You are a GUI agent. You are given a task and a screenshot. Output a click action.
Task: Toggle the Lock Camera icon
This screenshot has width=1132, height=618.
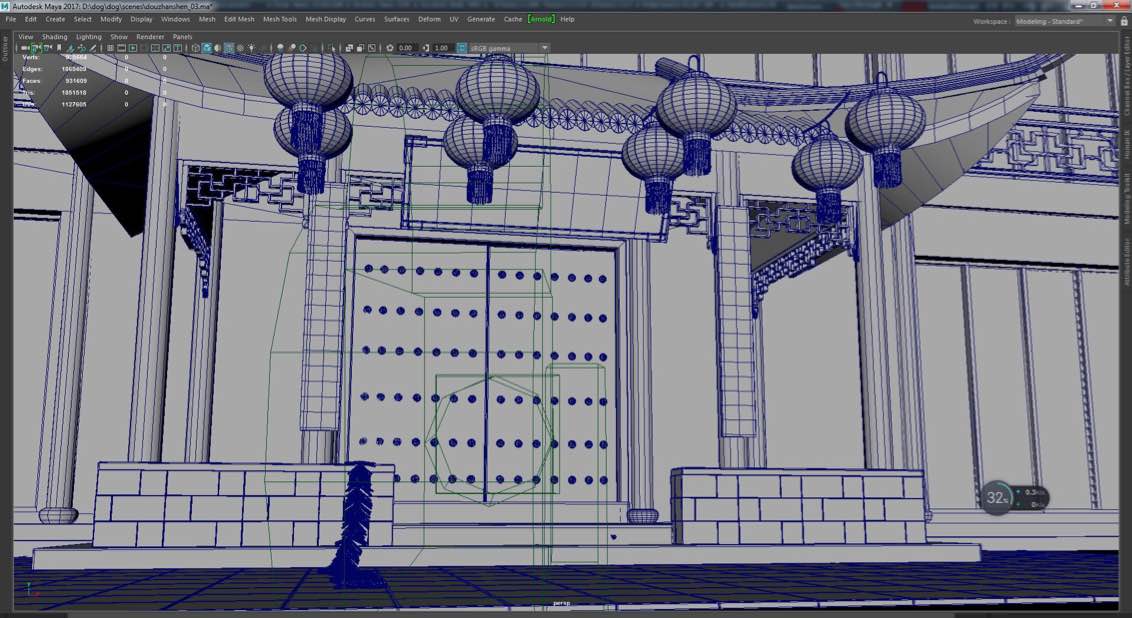coord(34,48)
